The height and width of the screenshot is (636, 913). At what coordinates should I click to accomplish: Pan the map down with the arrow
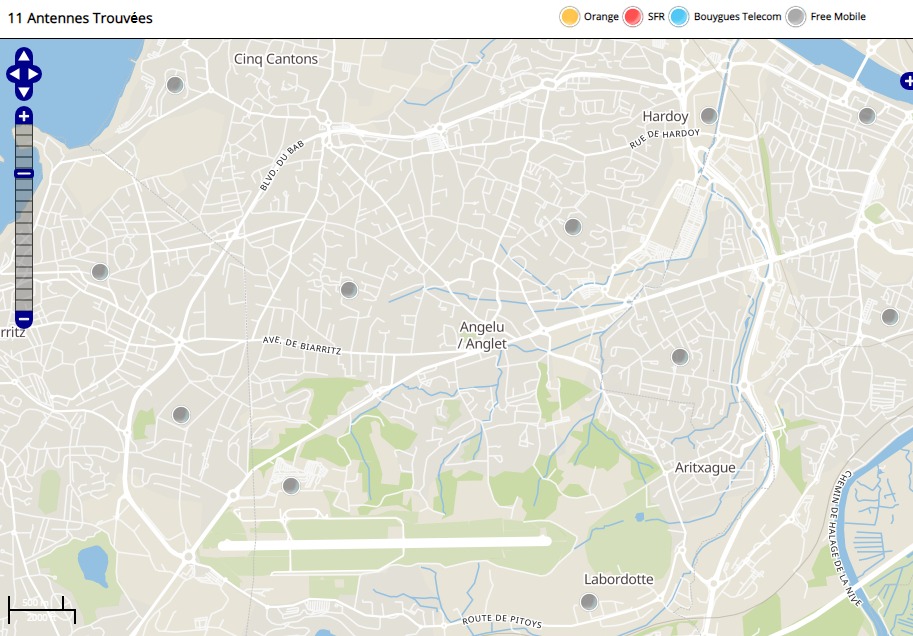point(24,91)
